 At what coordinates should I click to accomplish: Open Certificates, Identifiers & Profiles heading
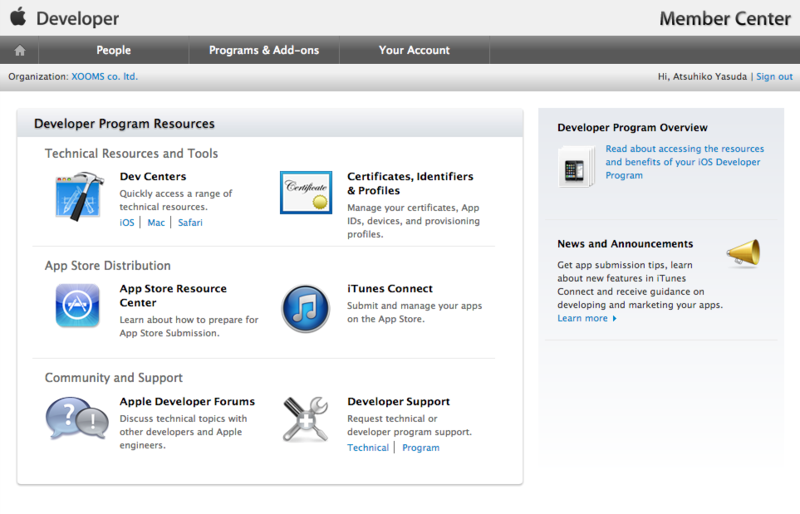[410, 183]
